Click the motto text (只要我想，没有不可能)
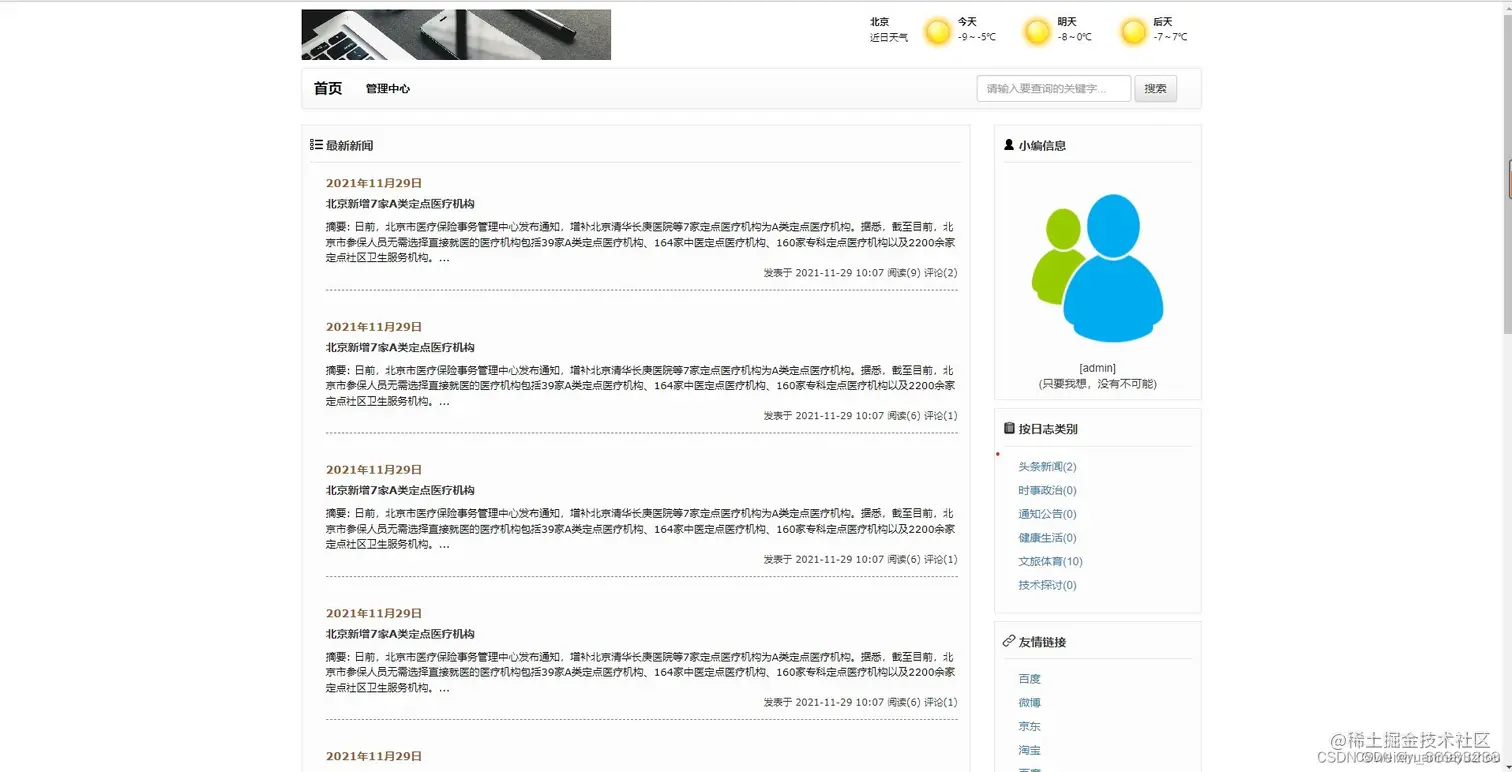 click(1097, 384)
